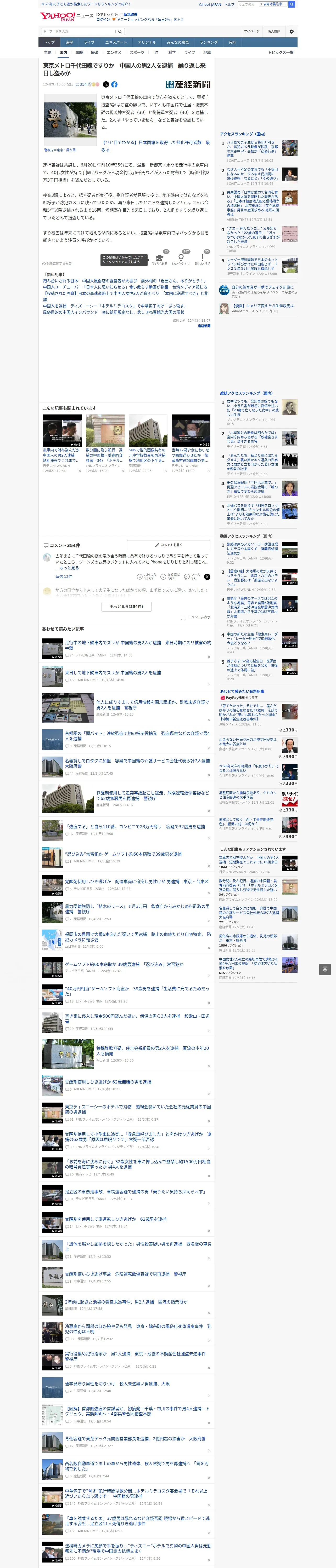Image resolution: width=336 pixels, height=1568 pixels.
Task: Click the keyword search magnifier icon
Action: coord(120,32)
